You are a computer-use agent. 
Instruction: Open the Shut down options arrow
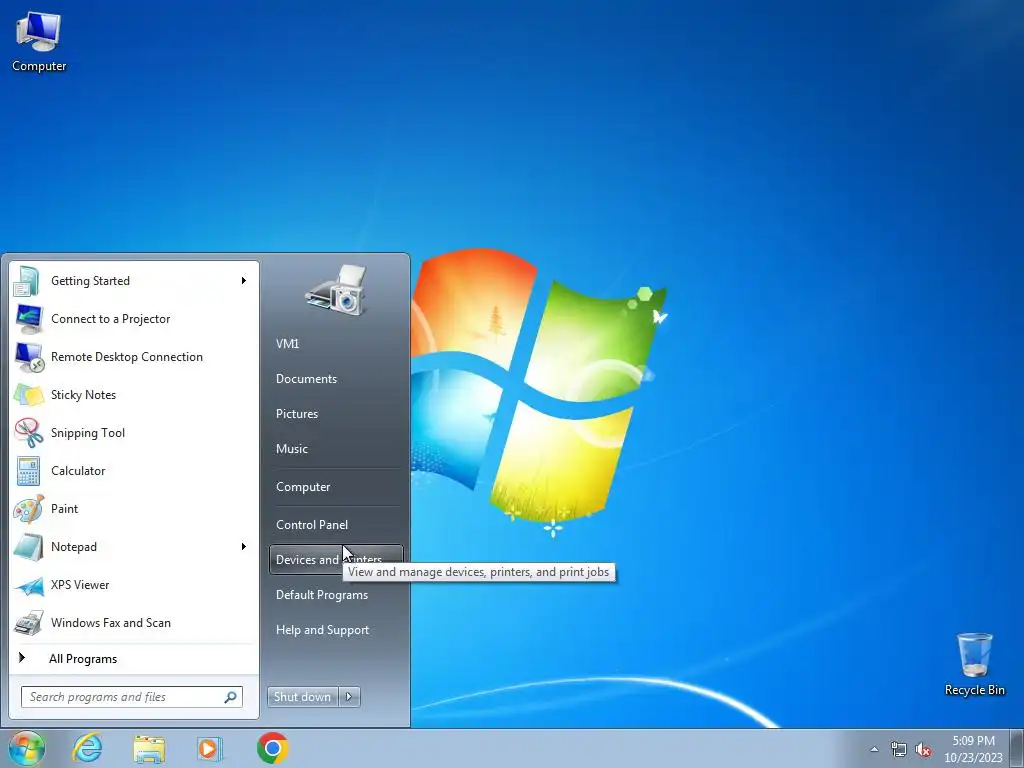tap(349, 697)
